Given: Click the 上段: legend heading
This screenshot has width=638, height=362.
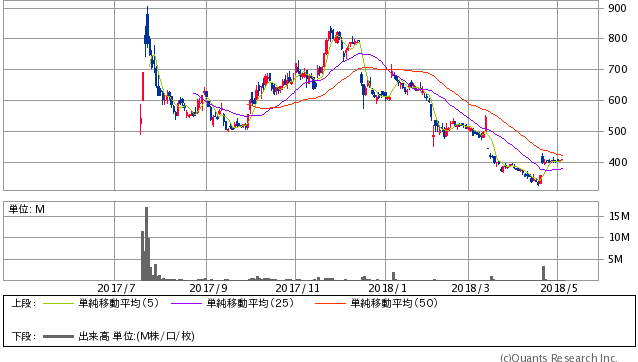Looking at the screenshot, I should click(x=24, y=303).
